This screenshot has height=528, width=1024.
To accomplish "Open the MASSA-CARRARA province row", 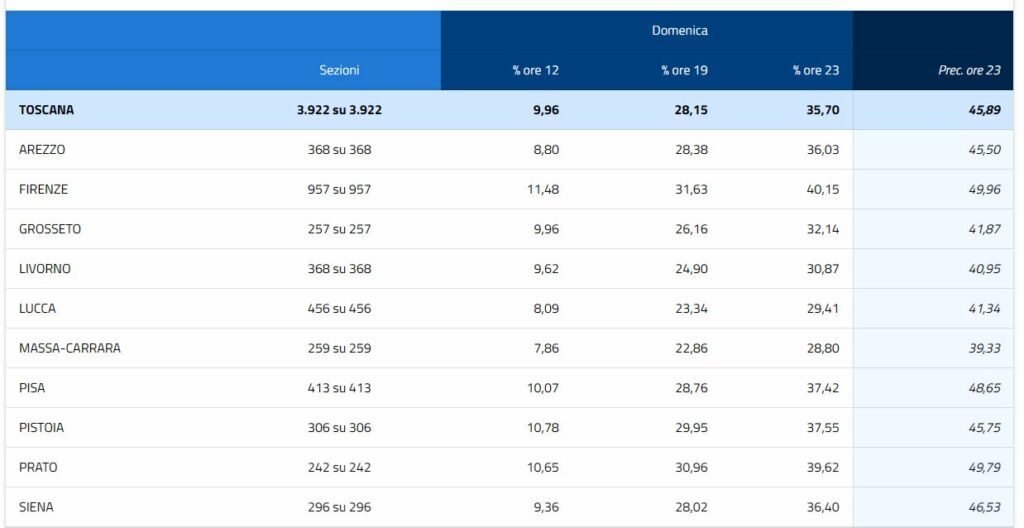I will click(509, 348).
